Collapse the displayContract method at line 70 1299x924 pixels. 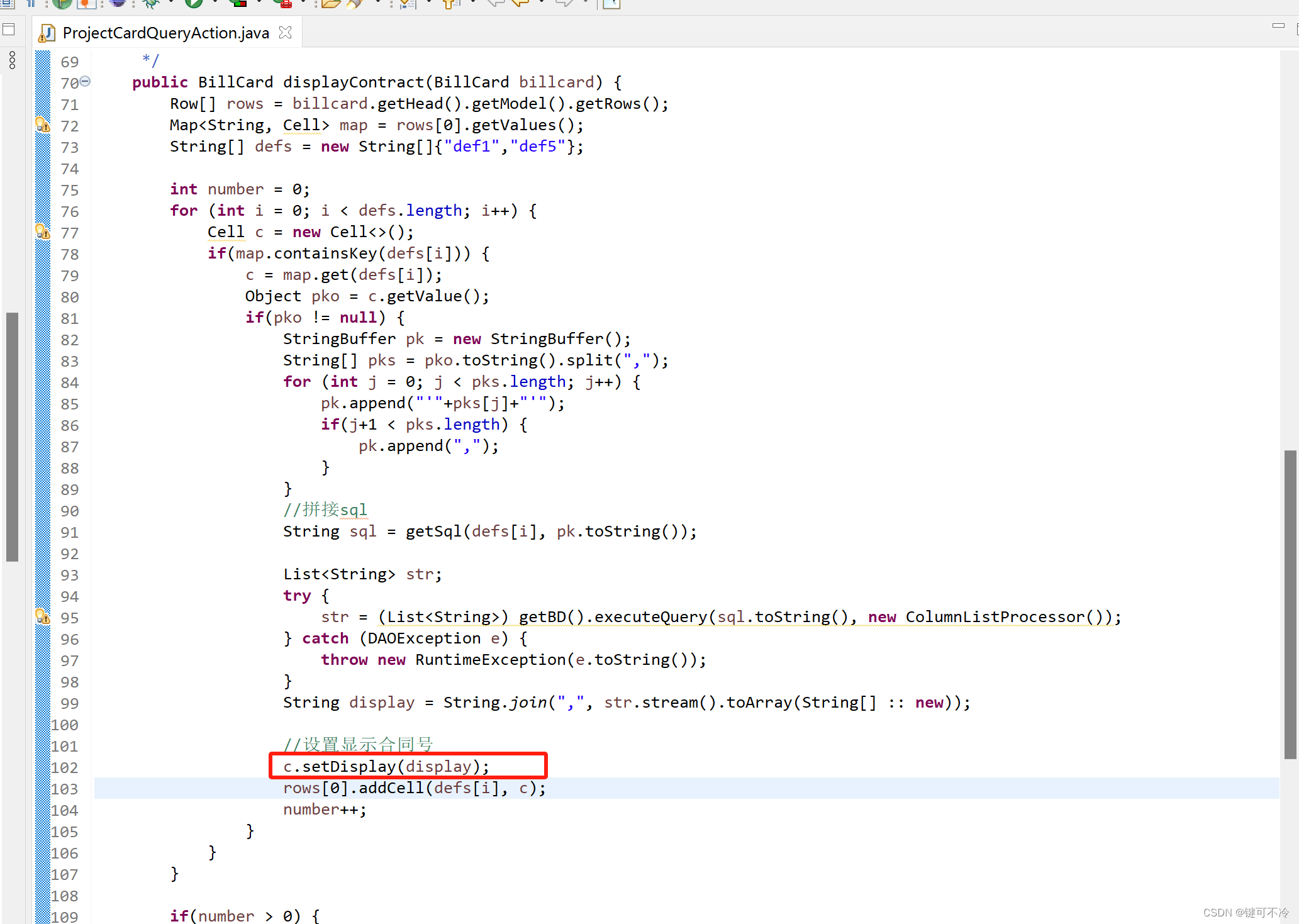[x=86, y=81]
